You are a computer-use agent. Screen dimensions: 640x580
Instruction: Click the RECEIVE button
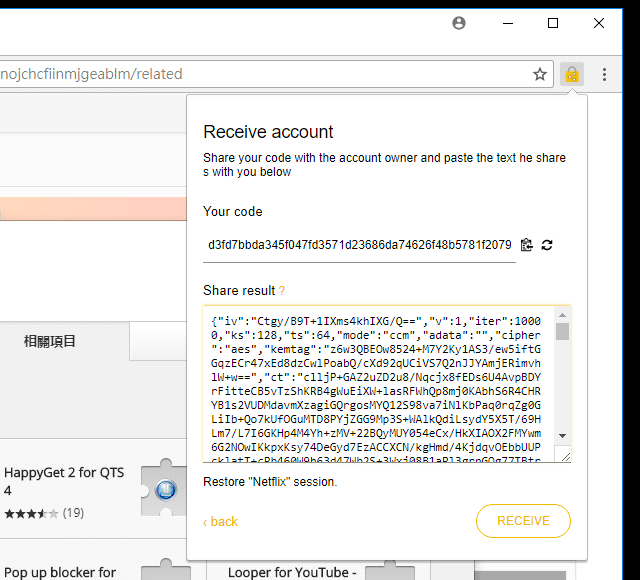pos(523,521)
